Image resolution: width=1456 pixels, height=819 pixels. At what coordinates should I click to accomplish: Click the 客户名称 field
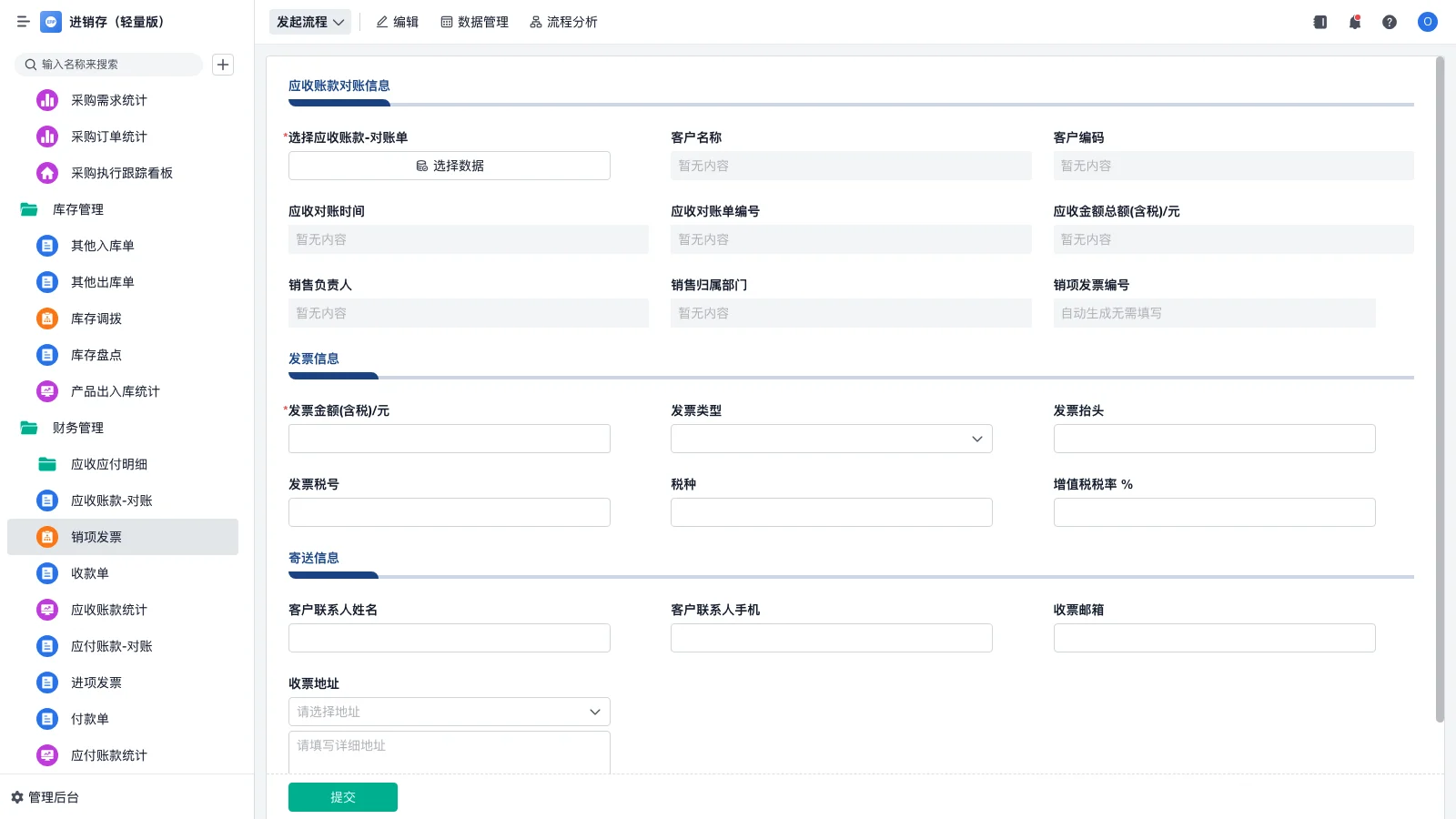pos(851,166)
